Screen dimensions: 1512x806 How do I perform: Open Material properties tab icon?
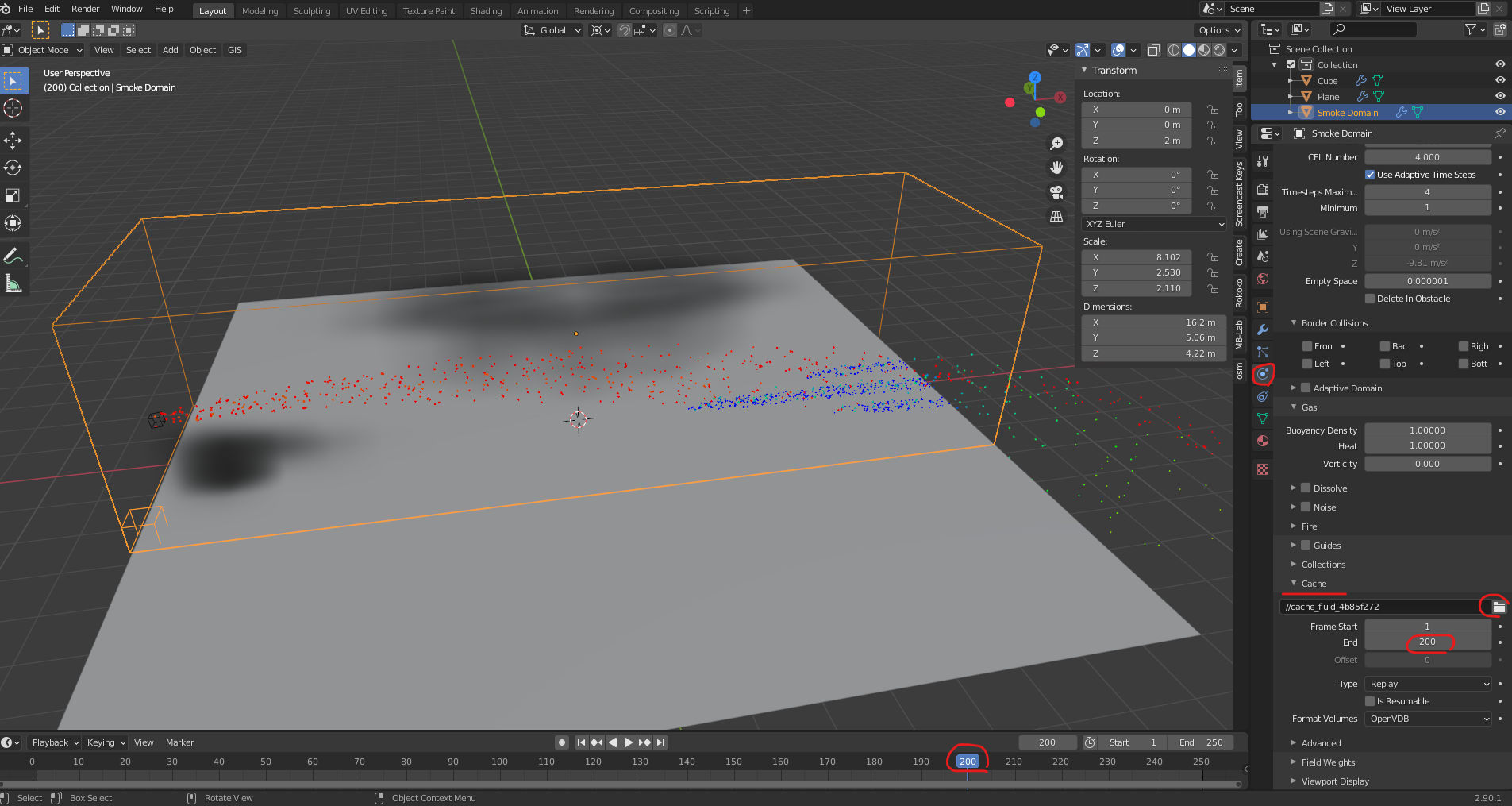pyautogui.click(x=1263, y=441)
